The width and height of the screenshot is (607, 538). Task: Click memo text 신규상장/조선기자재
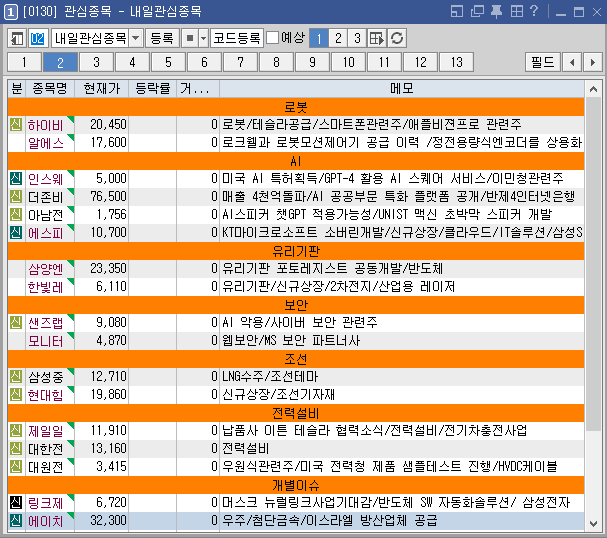[x=278, y=394]
